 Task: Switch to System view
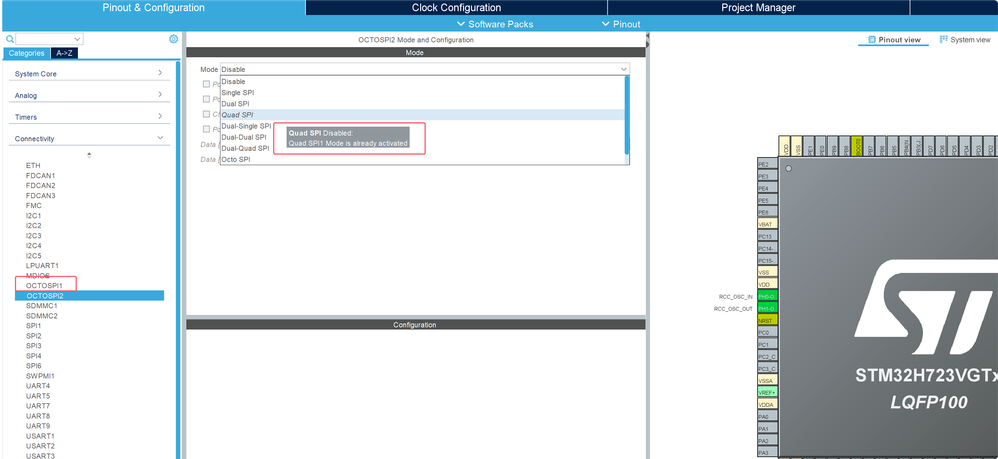965,39
